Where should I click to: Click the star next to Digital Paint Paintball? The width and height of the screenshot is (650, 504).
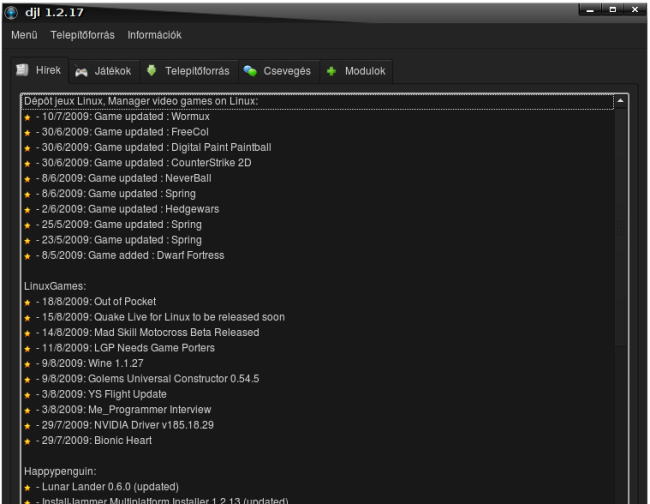click(27, 148)
